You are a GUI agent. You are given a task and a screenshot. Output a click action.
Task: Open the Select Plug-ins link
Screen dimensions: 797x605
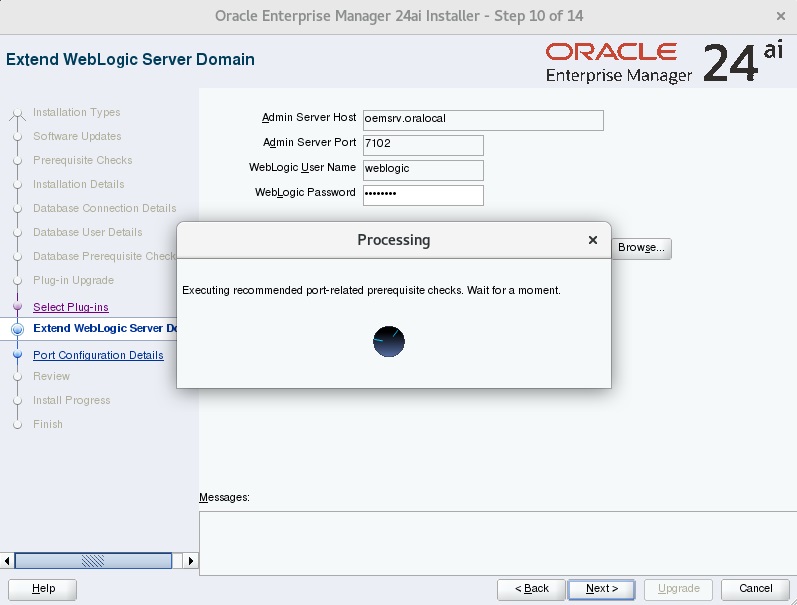tap(71, 307)
